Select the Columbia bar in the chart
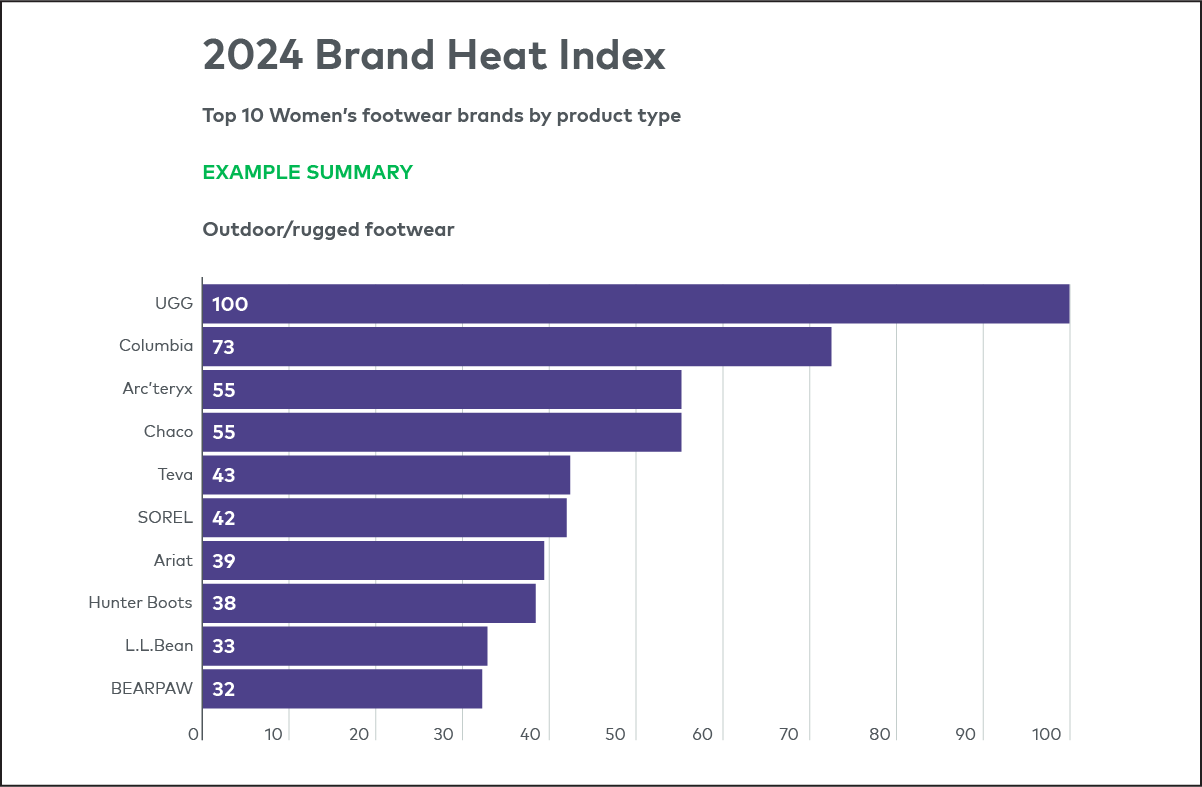The width and height of the screenshot is (1202, 787). (516, 347)
